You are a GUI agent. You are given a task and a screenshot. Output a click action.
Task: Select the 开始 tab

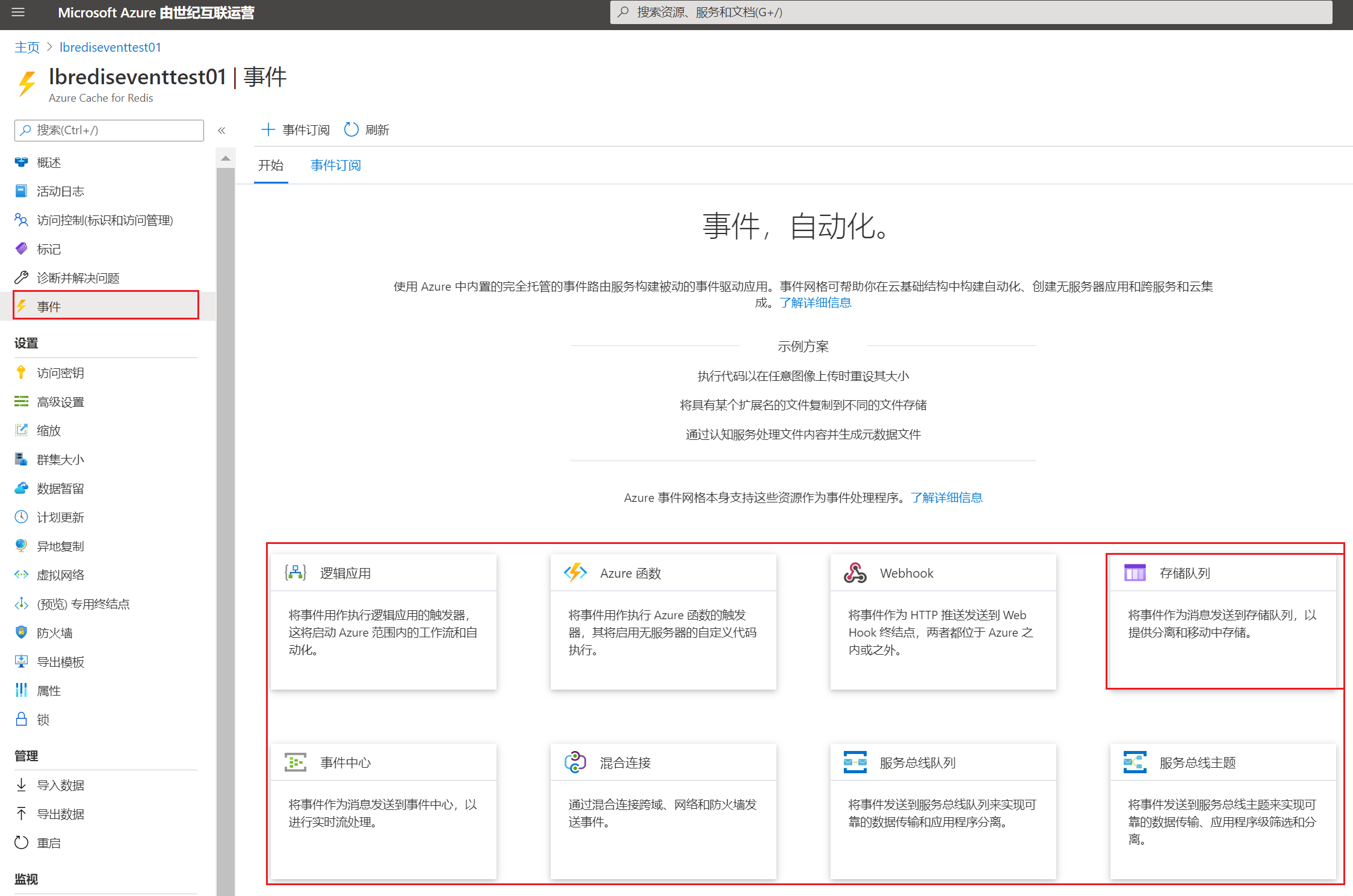coord(270,165)
